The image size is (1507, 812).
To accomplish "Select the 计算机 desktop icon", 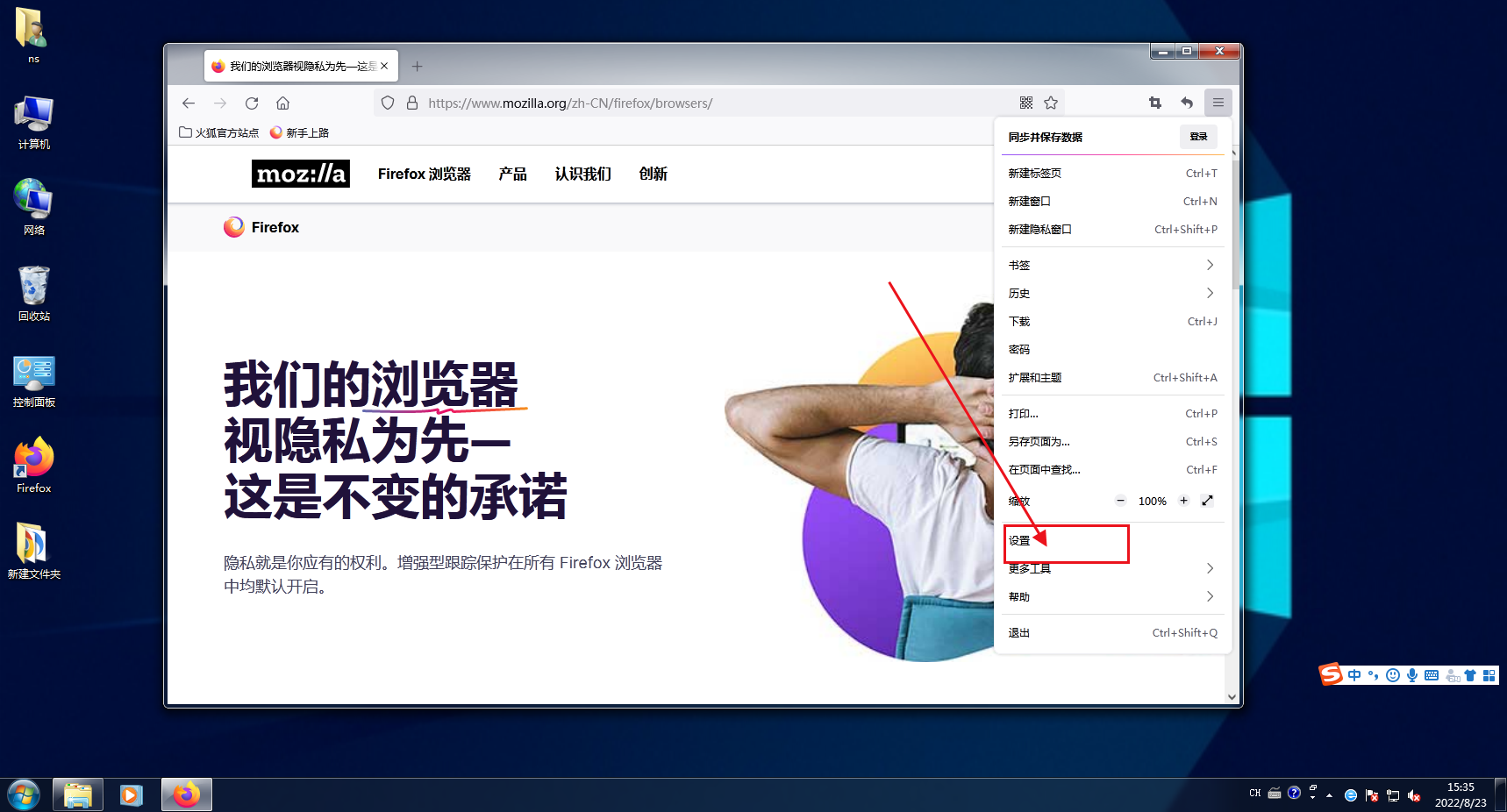I will pyautogui.click(x=33, y=123).
